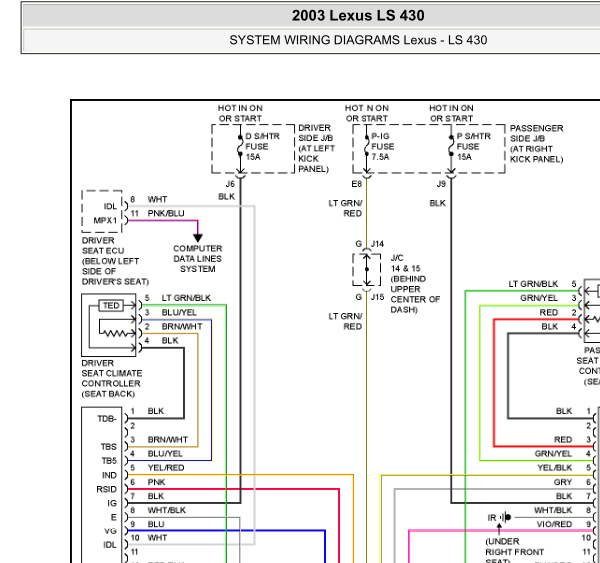This screenshot has height=563, width=600.
Task: Click the TBS terminal label
Action: pyautogui.click(x=109, y=447)
